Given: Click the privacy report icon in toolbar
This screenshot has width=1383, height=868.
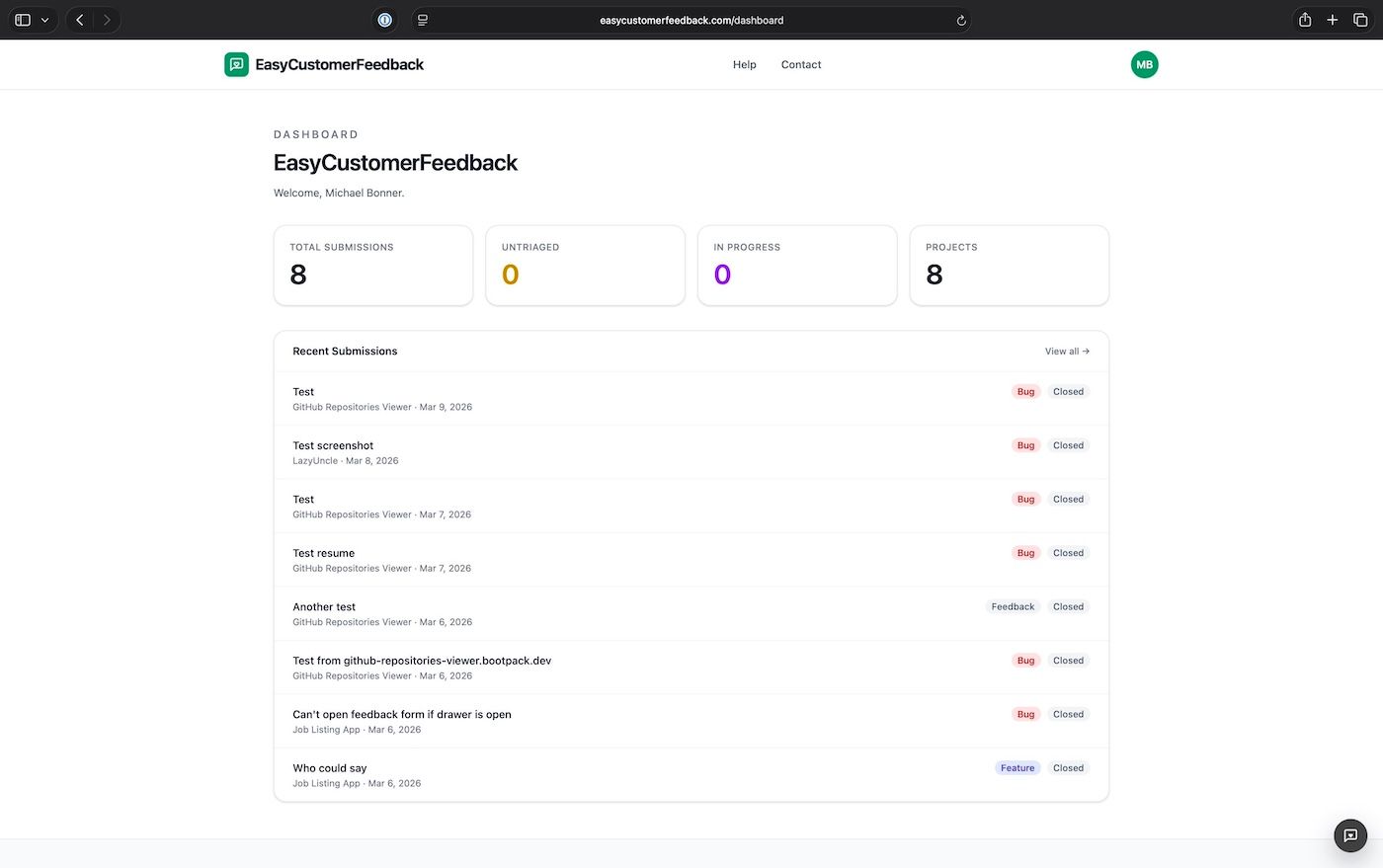Looking at the screenshot, I should 384,19.
